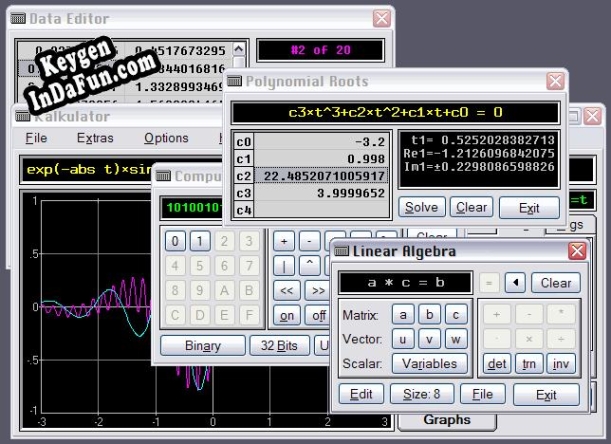Click the Data Editor scrollbar up arrow
Screen dimensions: 611x444
pos(238,49)
